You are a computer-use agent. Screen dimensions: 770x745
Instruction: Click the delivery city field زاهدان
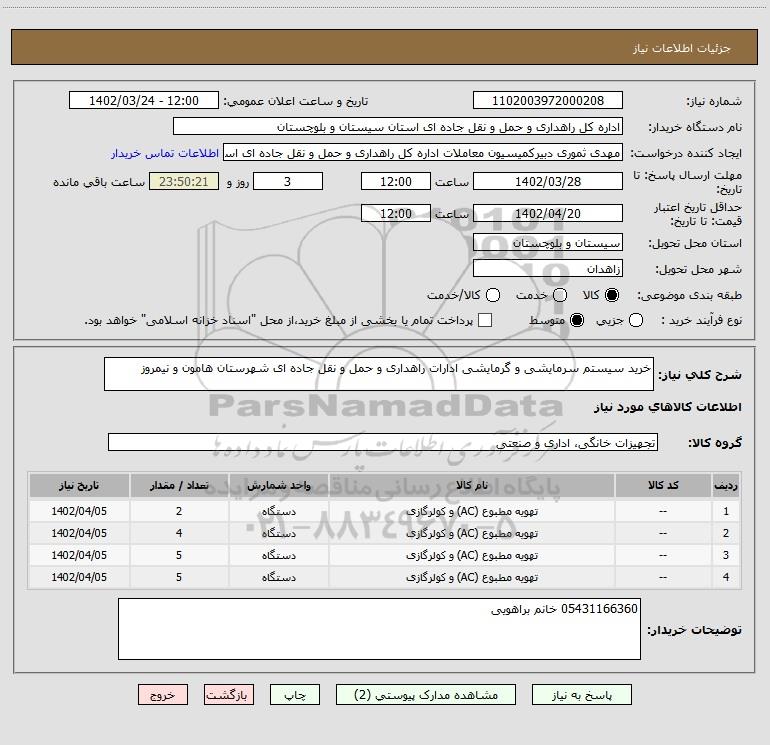(548, 269)
